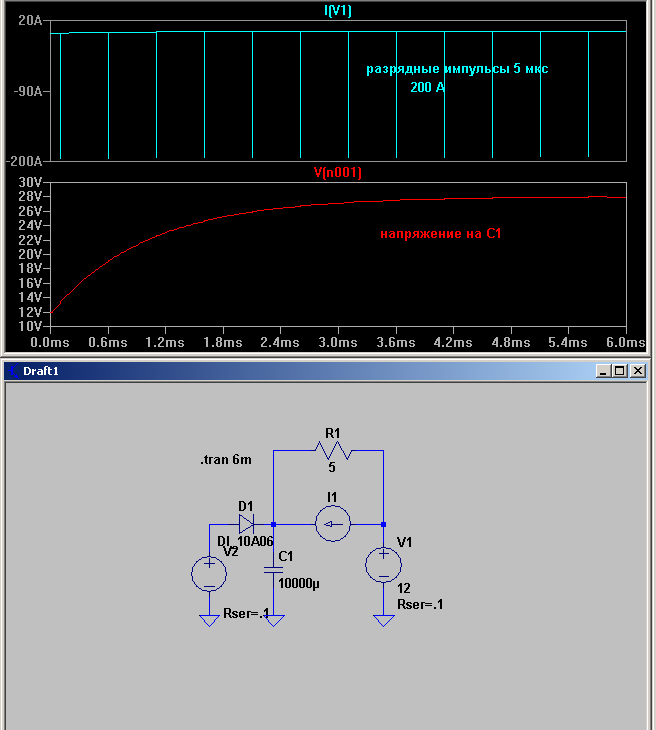The height and width of the screenshot is (730, 656).
Task: Click the I1 label
Action: click(x=331, y=497)
